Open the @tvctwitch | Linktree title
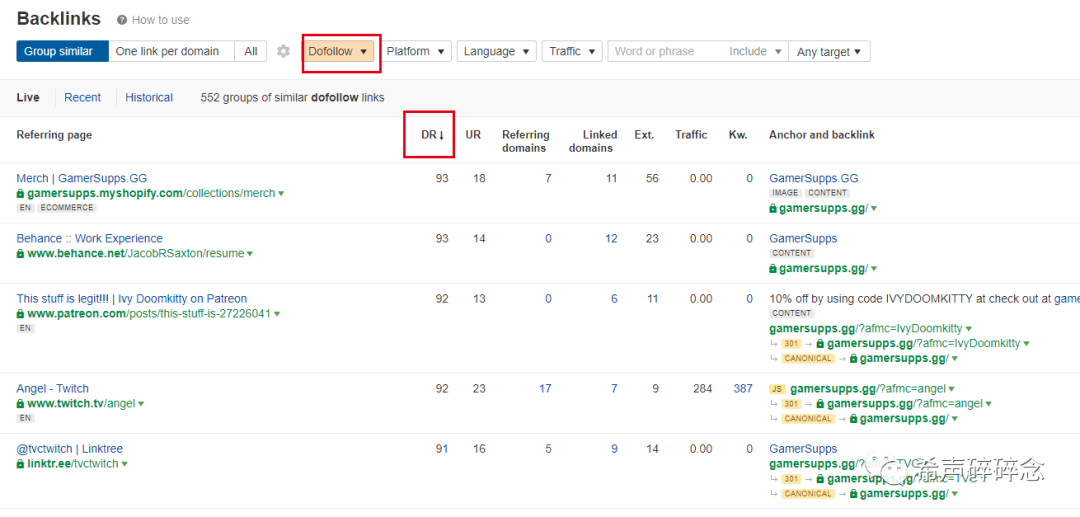Screen dimensions: 1080x517 pos(70,449)
